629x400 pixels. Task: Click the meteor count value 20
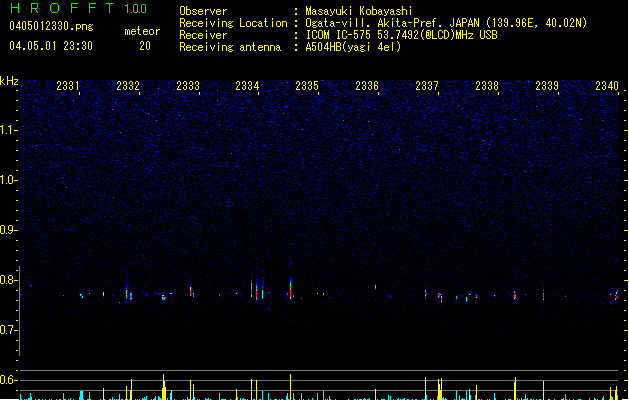(x=145, y=46)
